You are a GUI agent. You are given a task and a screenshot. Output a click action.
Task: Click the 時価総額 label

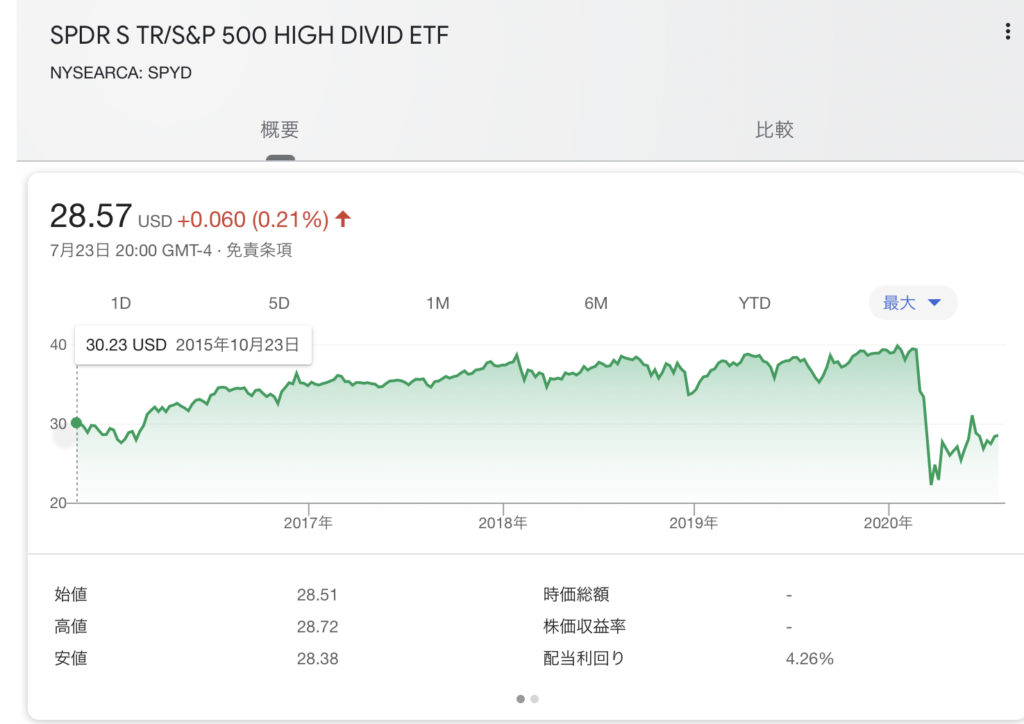(576, 594)
